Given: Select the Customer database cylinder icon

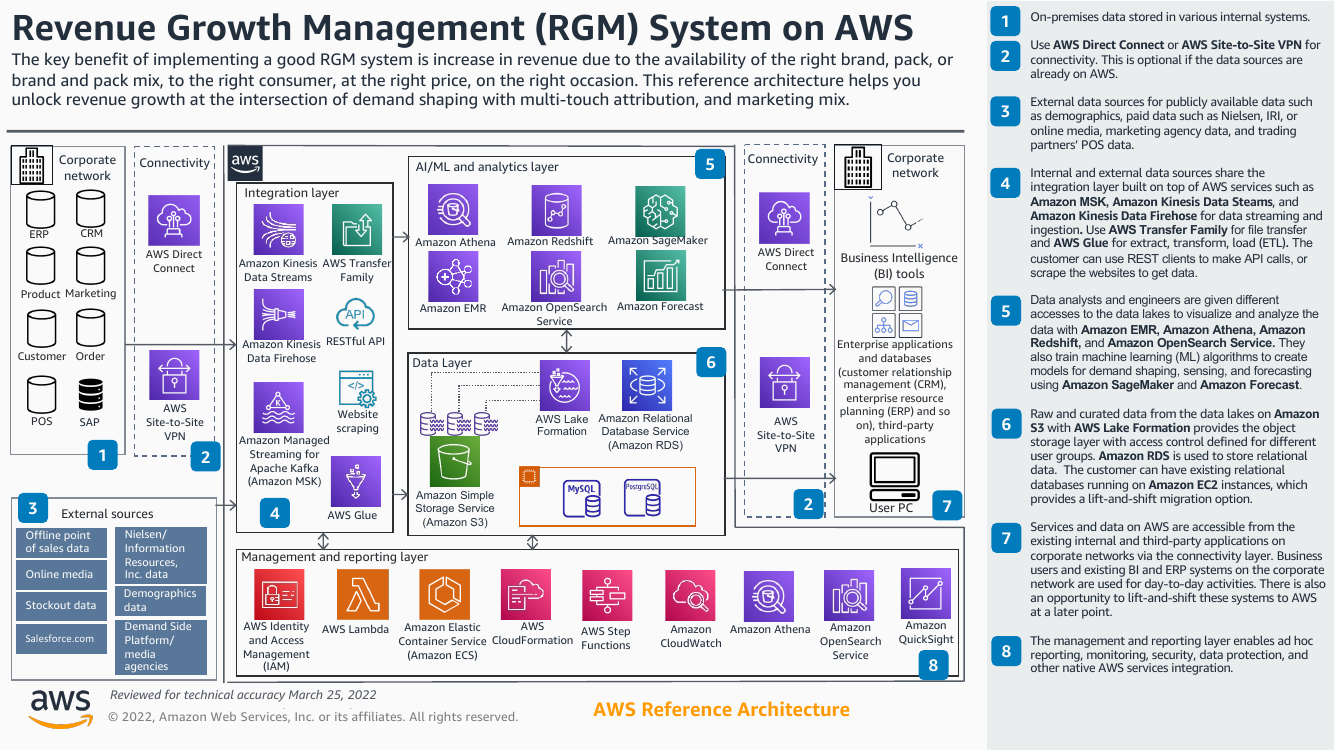Looking at the screenshot, I should click(x=41, y=329).
